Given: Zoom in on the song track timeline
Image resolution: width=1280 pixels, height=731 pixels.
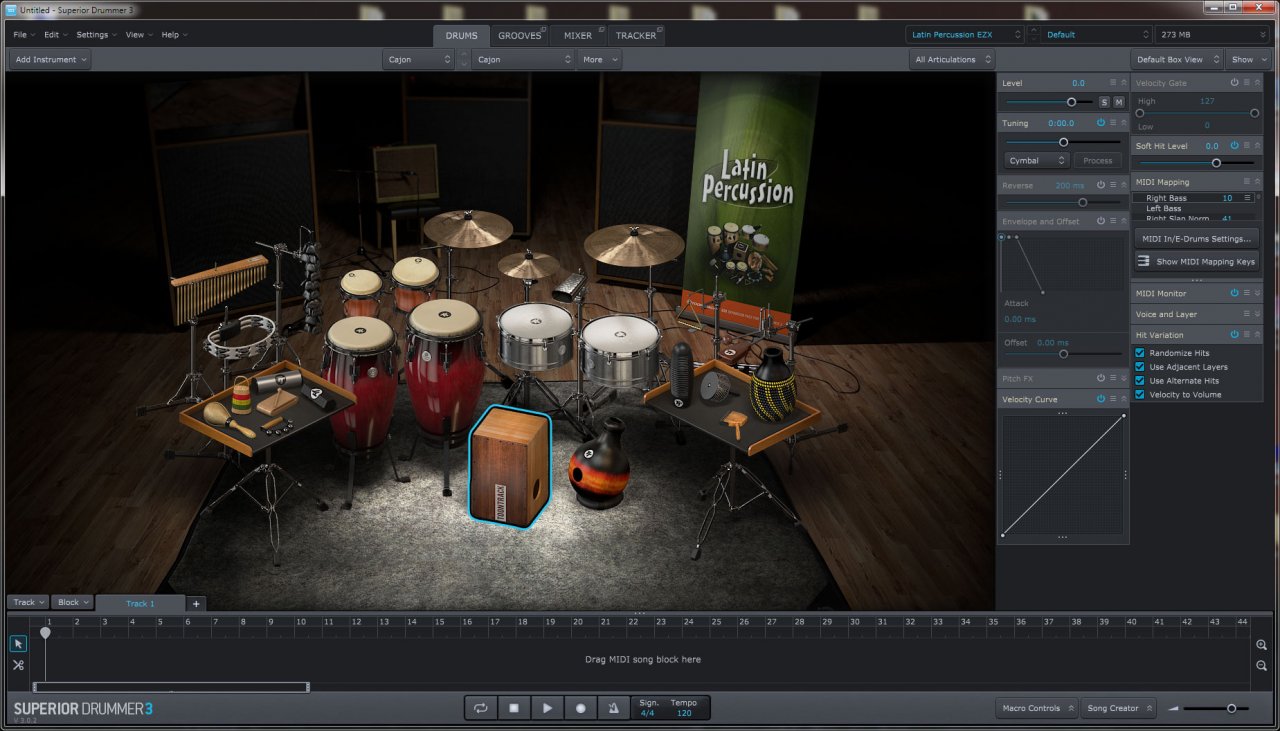Looking at the screenshot, I should (x=1262, y=645).
